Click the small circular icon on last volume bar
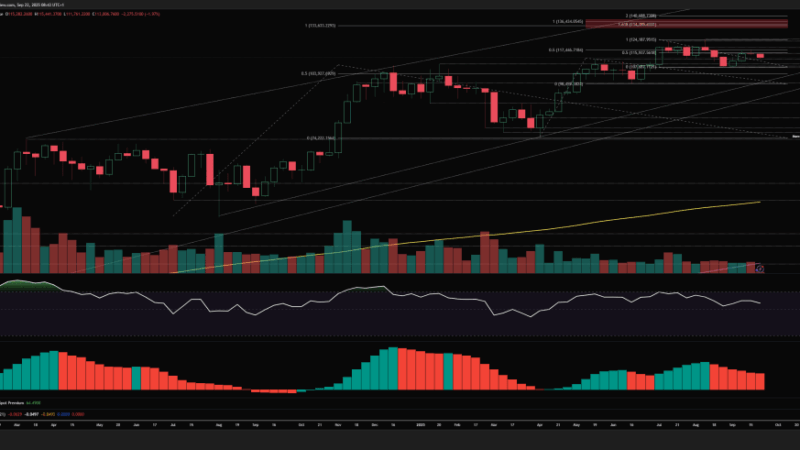 [761, 268]
